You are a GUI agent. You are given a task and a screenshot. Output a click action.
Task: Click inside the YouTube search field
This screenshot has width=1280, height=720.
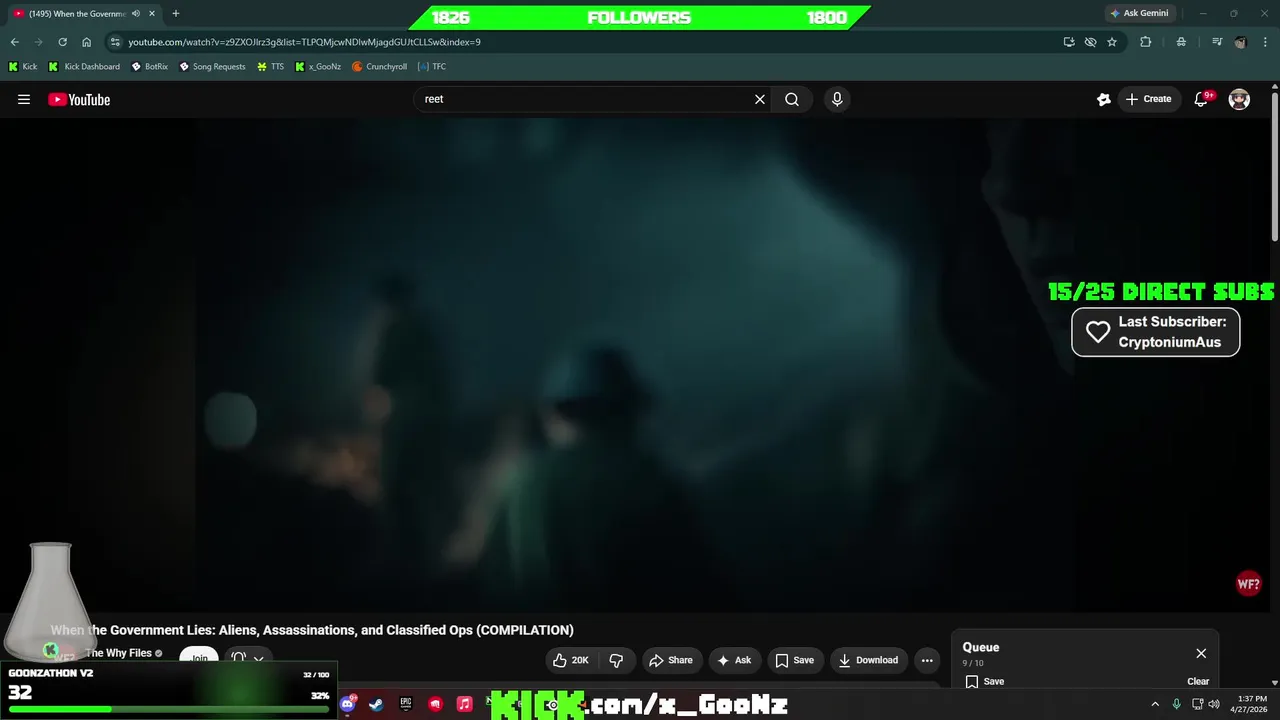click(x=585, y=99)
